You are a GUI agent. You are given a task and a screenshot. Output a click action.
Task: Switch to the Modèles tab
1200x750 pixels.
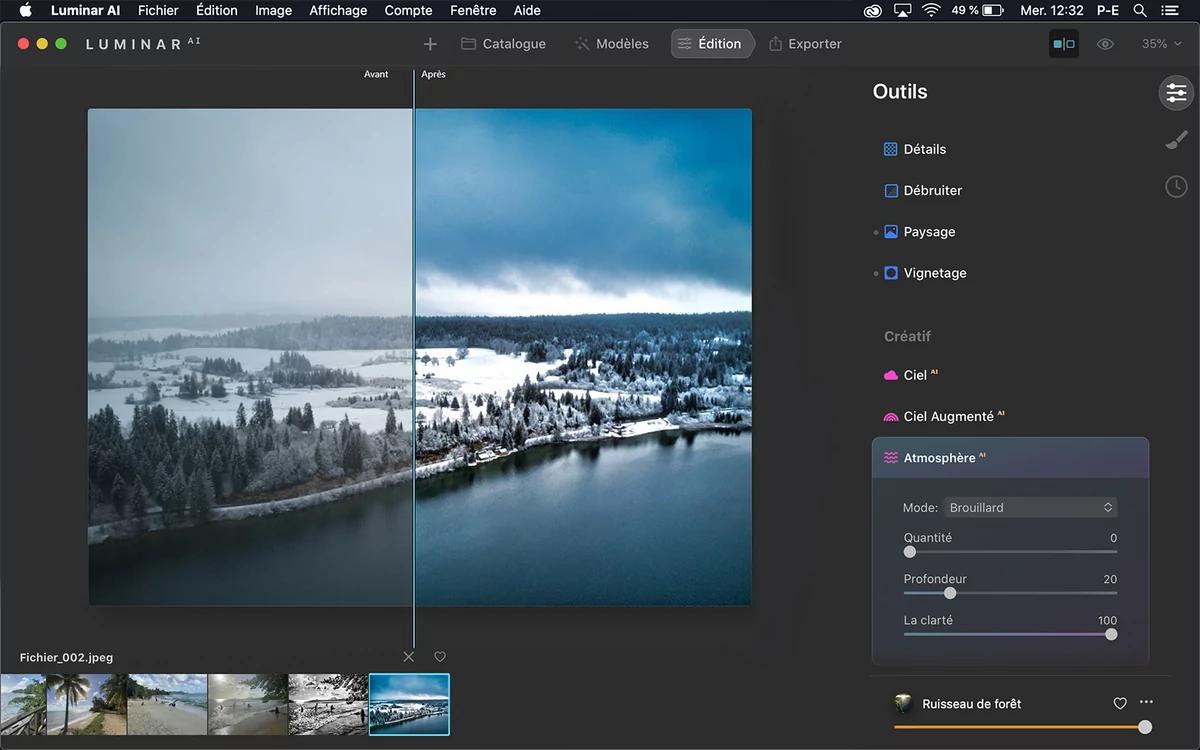point(611,44)
